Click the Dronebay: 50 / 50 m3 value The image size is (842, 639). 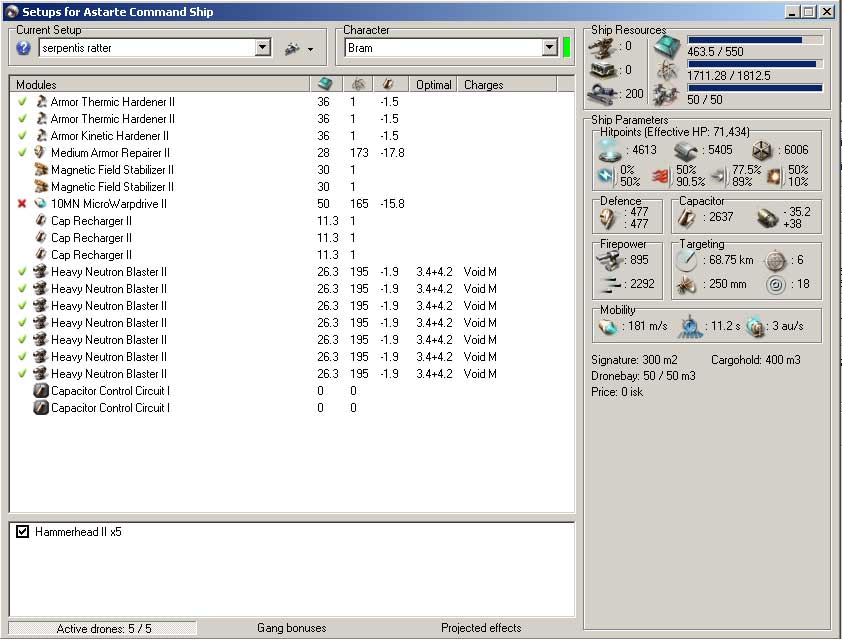pos(643,376)
